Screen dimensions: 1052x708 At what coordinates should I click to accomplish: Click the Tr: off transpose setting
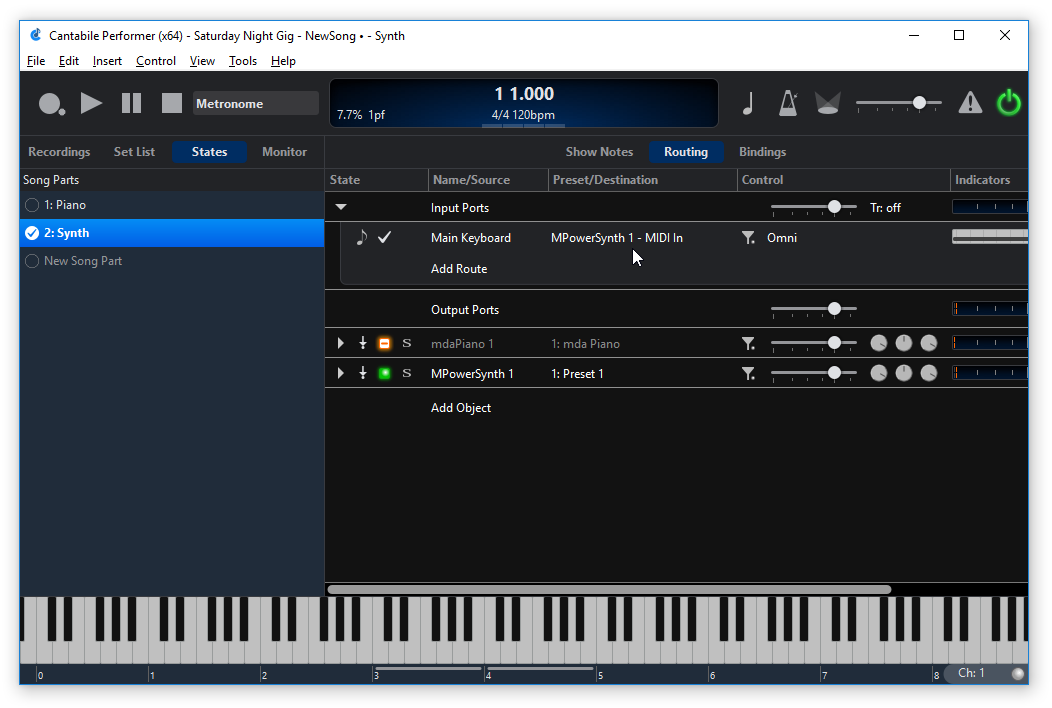(885, 208)
